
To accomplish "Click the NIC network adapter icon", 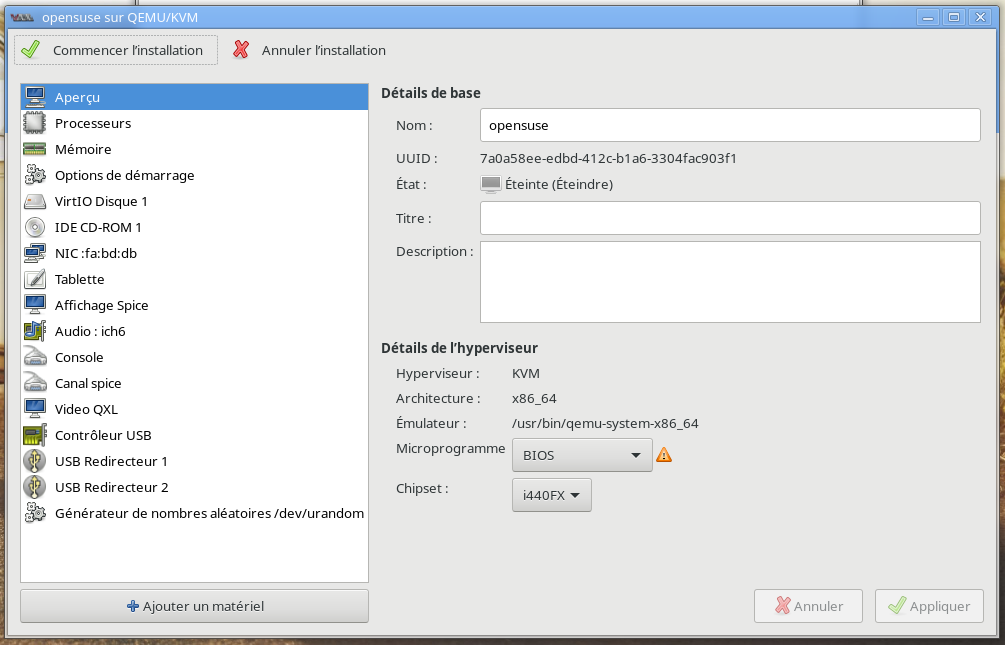I will 35,253.
